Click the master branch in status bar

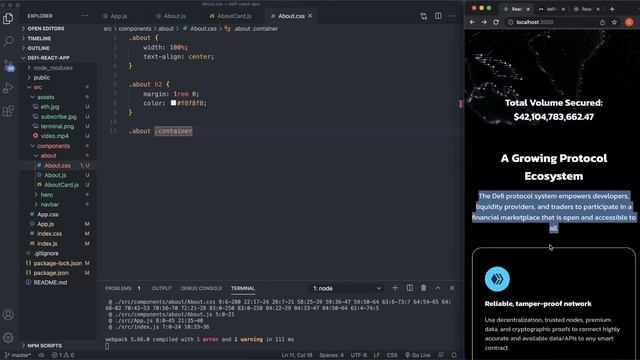coord(18,355)
